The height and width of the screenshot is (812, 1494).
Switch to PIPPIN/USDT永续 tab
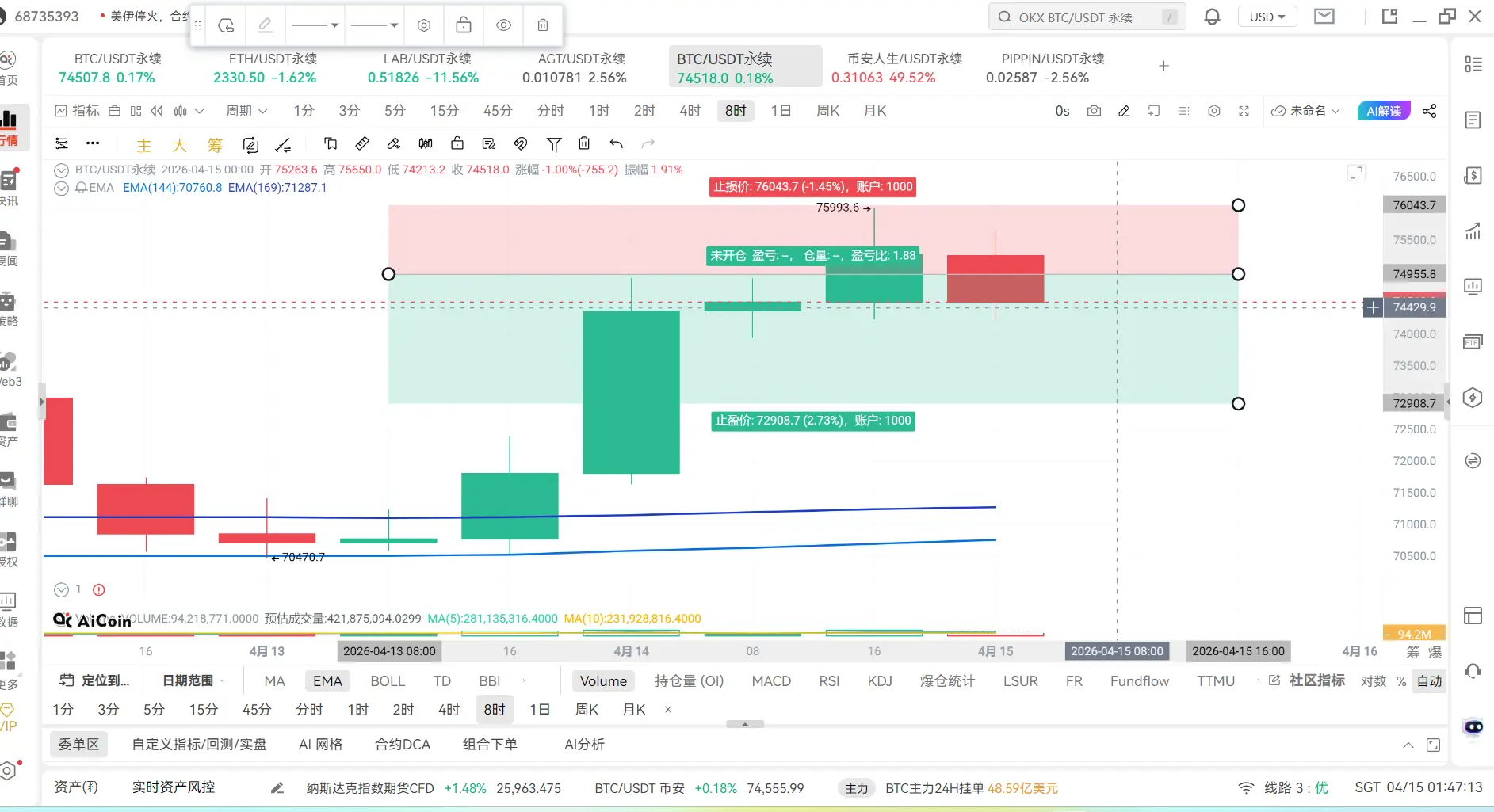(1053, 67)
